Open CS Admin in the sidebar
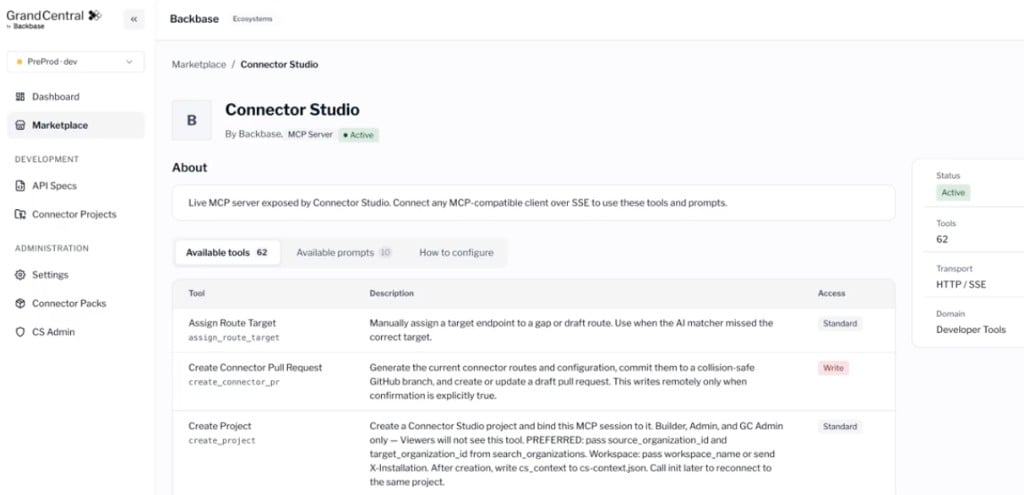Viewport: 1024px width, 495px height. (x=76, y=332)
